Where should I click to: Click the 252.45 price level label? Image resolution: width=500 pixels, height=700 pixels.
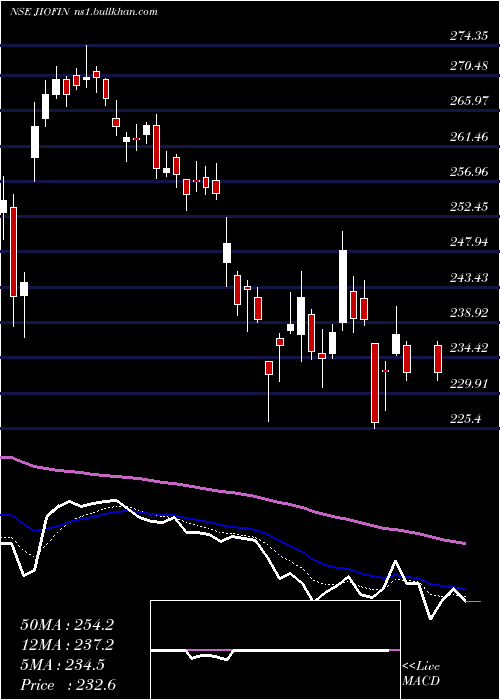coord(469,207)
